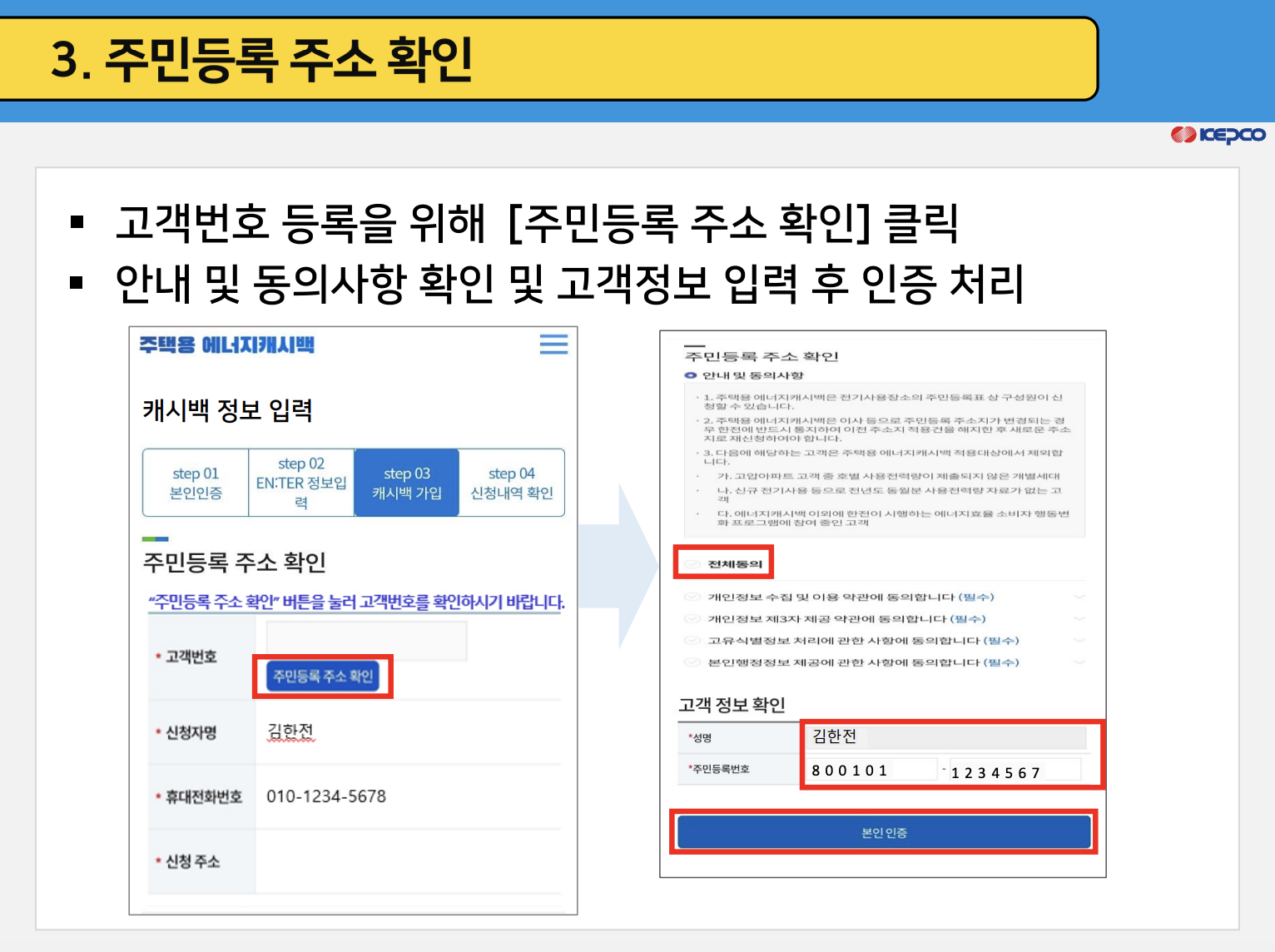
Task: Click the 주민등록 주소 확인 blue button
Action: click(x=323, y=676)
